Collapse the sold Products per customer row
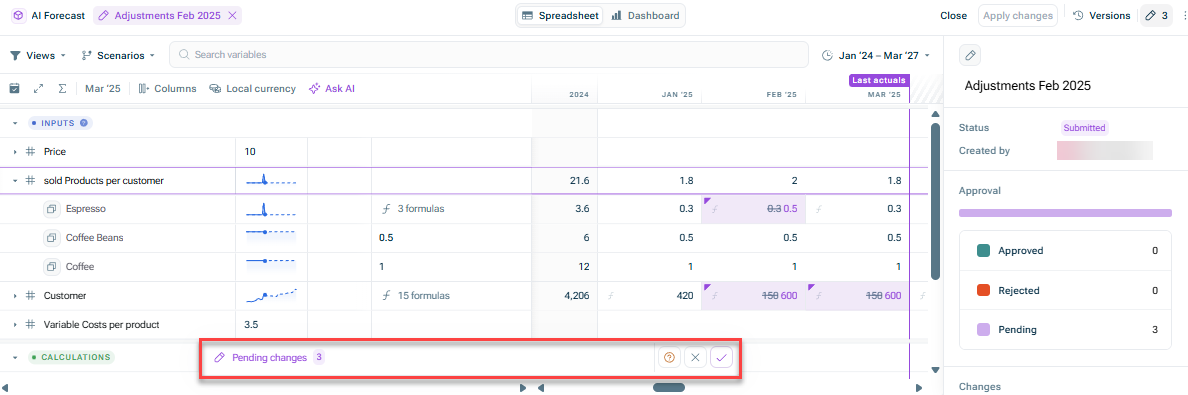 (14, 180)
